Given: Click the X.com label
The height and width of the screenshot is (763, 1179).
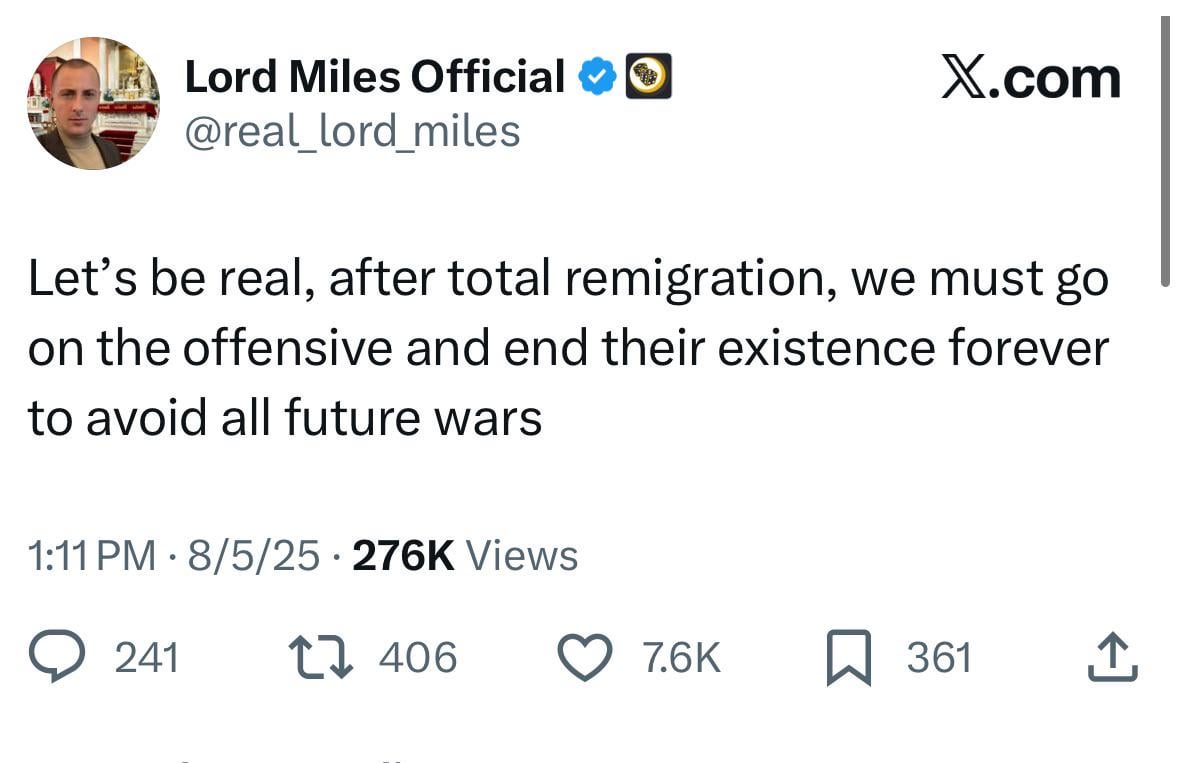Looking at the screenshot, I should coord(1030,78).
